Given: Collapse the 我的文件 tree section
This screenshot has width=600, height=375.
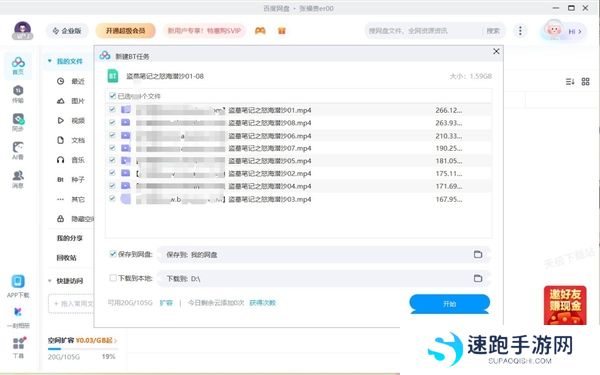Looking at the screenshot, I should coord(50,61).
